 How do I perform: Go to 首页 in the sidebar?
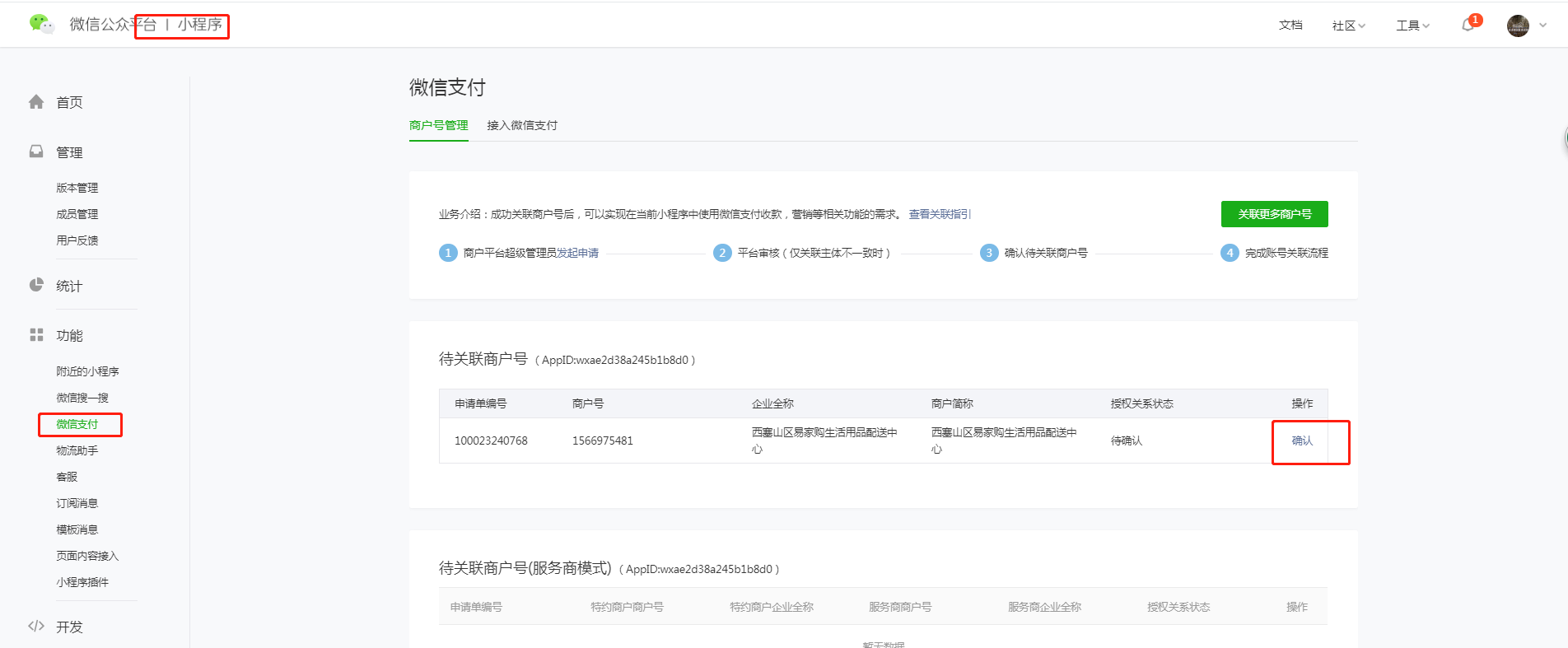69,102
